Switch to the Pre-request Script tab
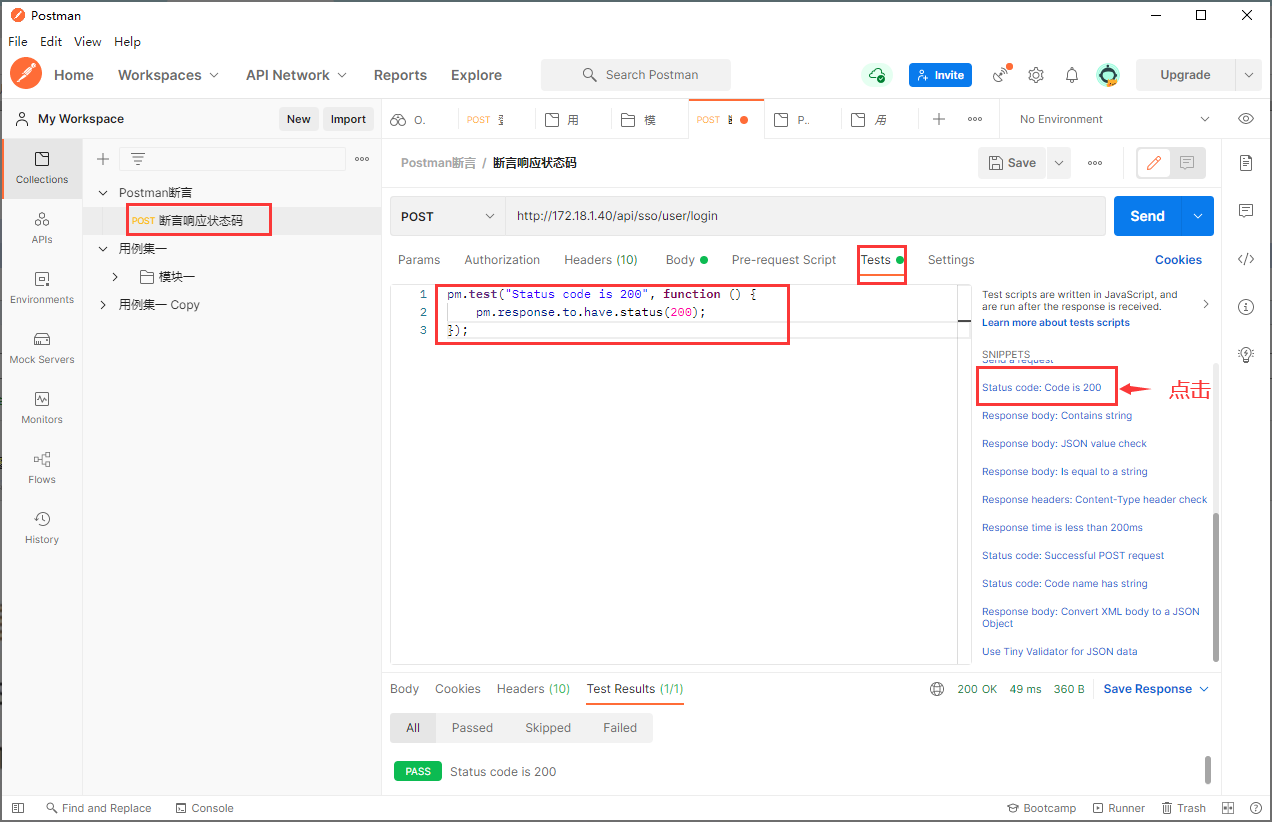Viewport: 1272px width, 822px height. (x=784, y=260)
